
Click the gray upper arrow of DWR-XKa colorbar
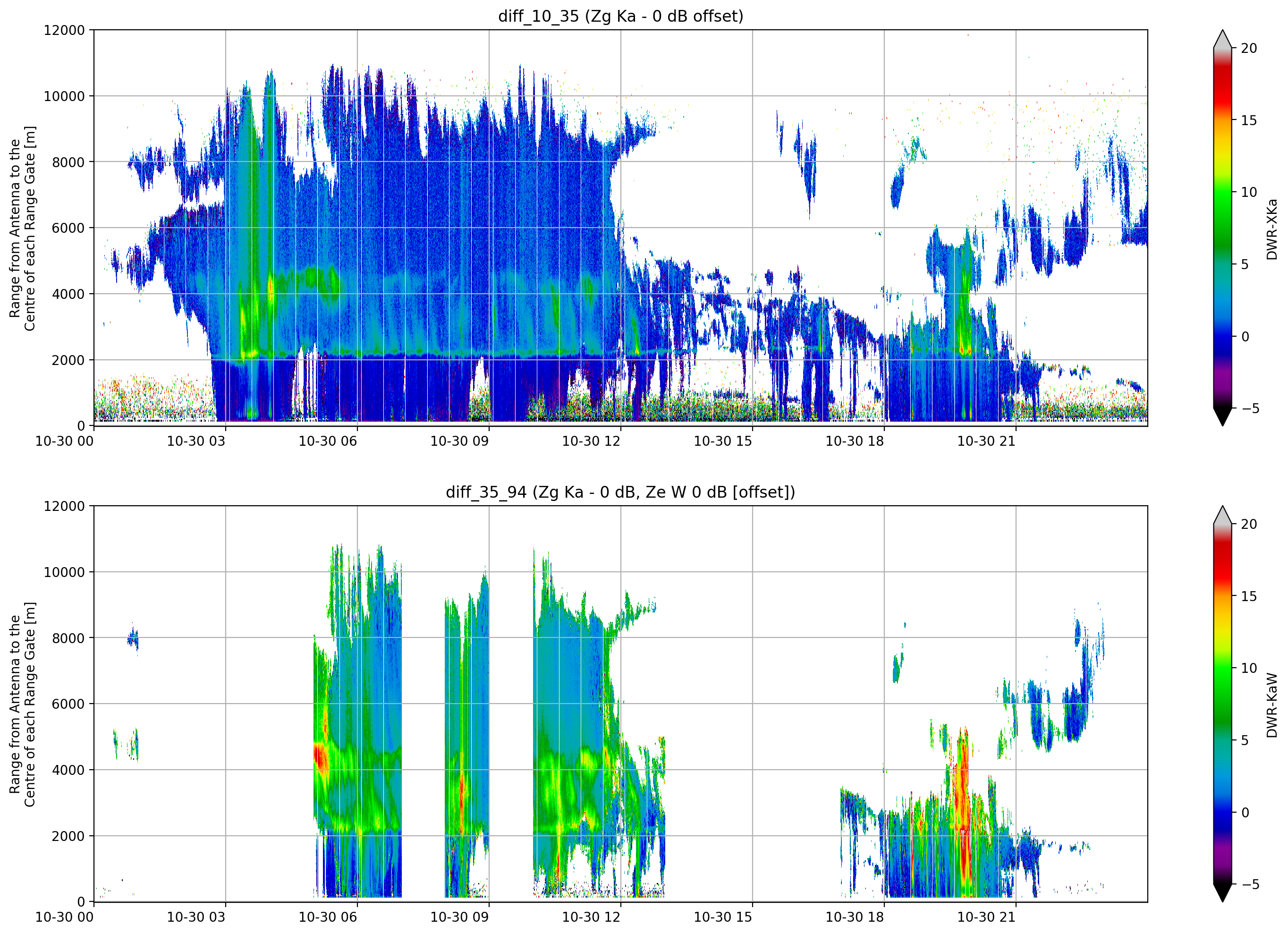(x=1222, y=40)
